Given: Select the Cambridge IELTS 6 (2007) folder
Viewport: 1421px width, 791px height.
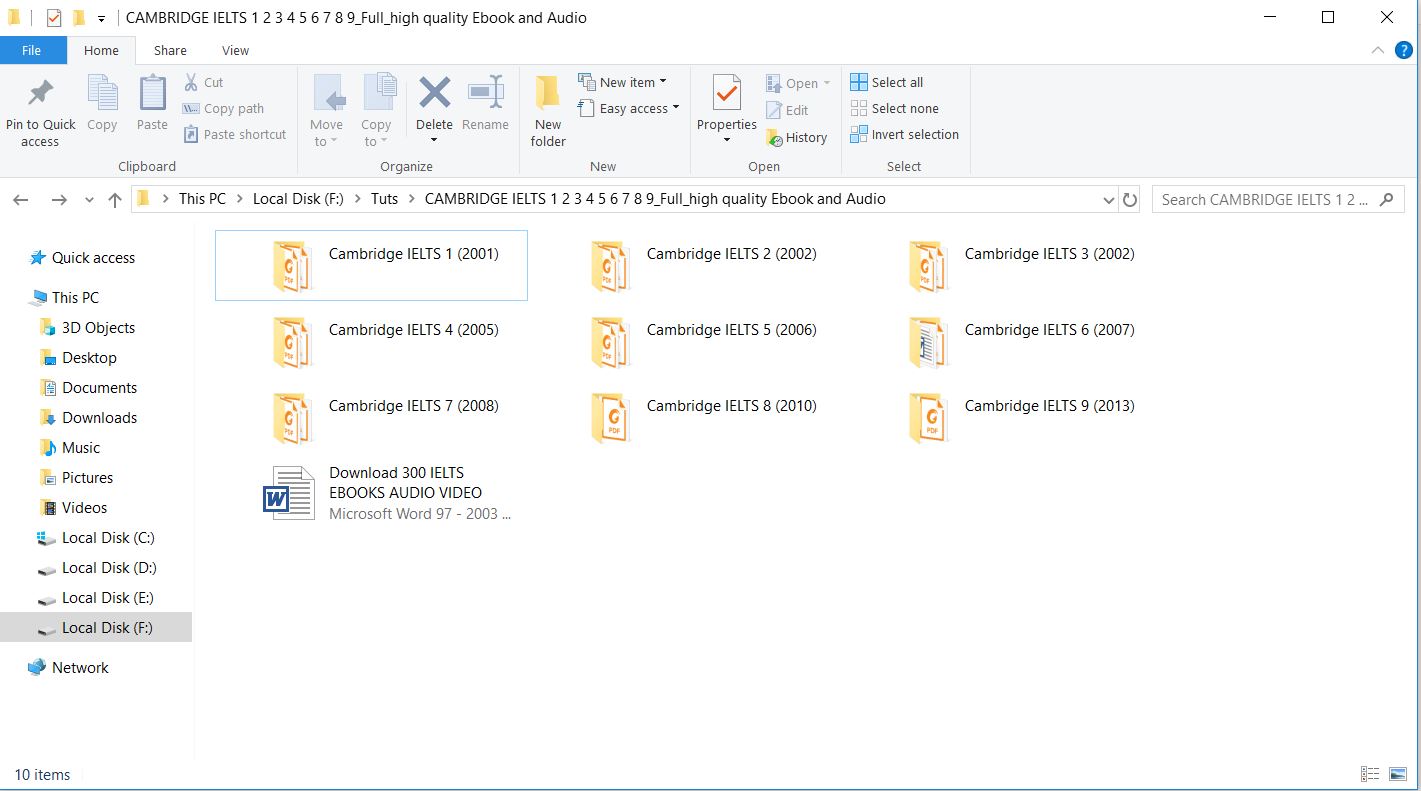Looking at the screenshot, I should click(x=1007, y=341).
